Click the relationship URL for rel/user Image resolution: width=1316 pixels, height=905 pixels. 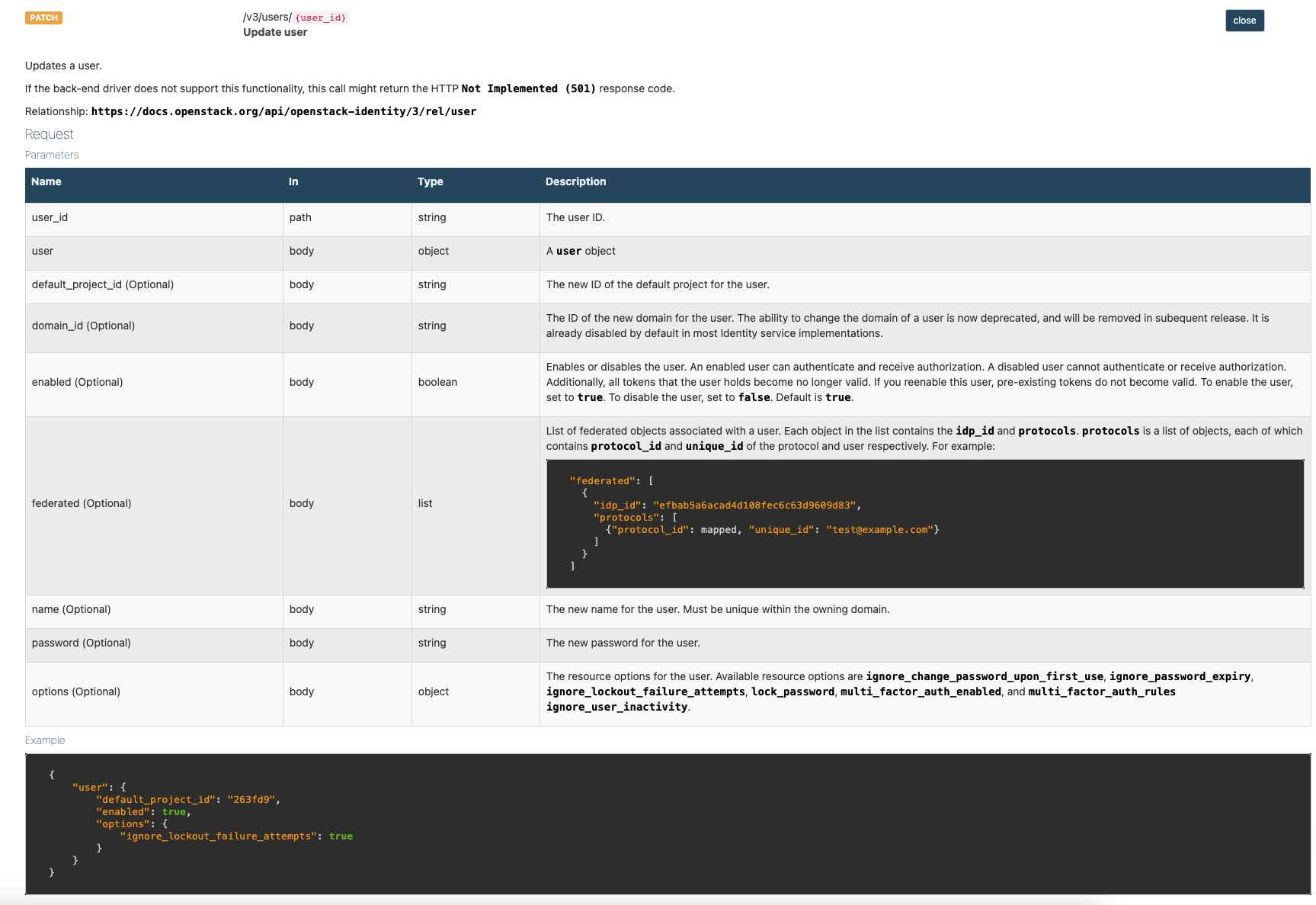[x=283, y=111]
